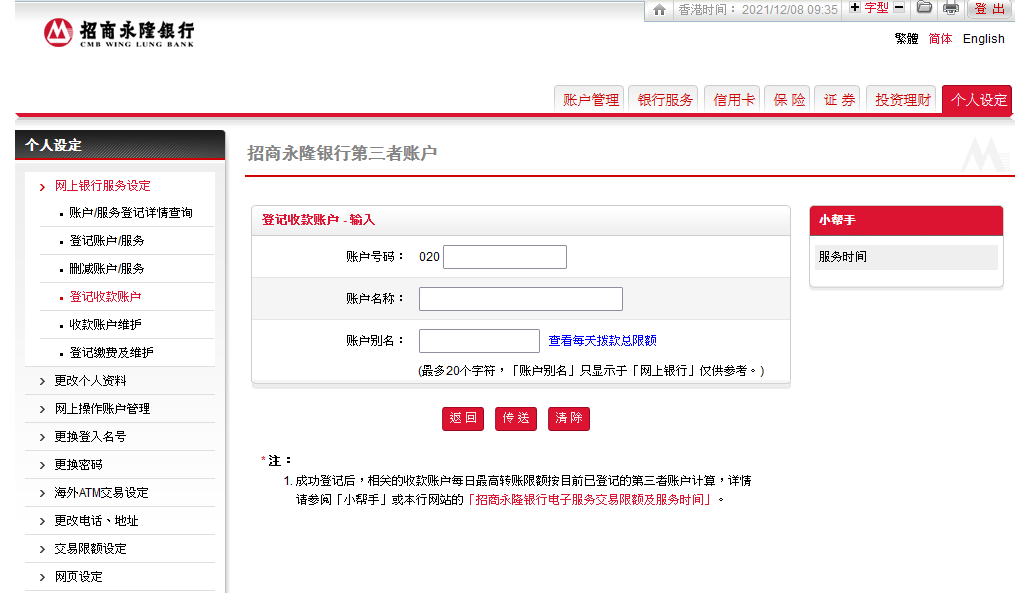Open the 账户管理 tab

point(589,100)
